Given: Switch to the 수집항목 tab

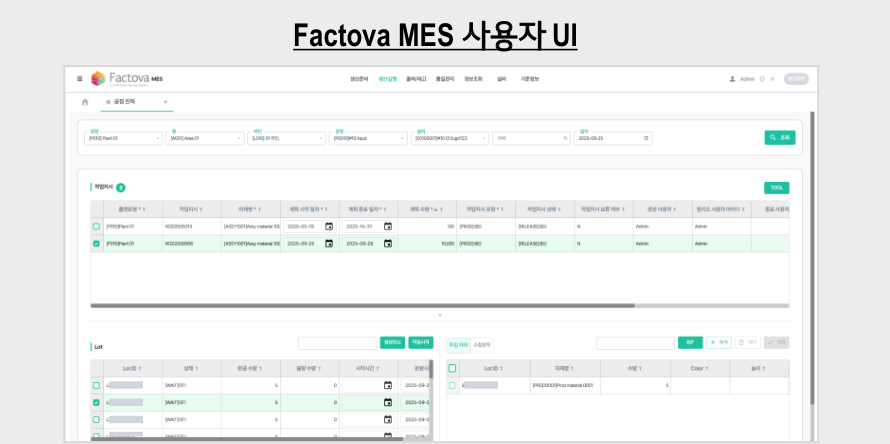Looking at the screenshot, I should point(482,345).
